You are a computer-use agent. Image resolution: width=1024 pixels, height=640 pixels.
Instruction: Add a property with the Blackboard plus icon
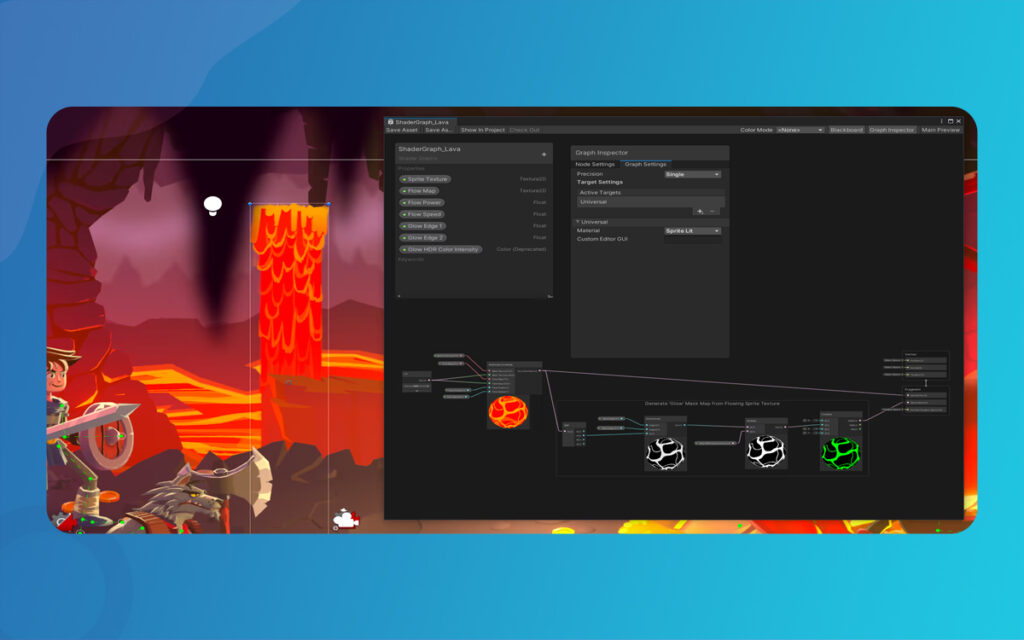point(544,154)
